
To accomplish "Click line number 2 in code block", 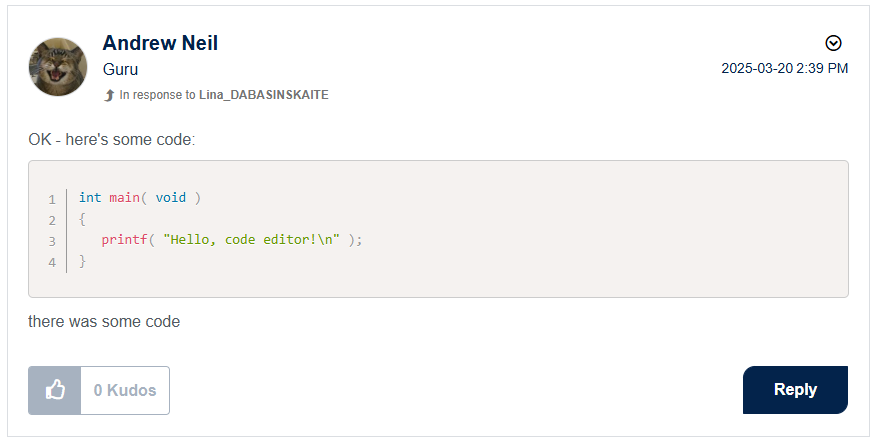I will pyautogui.click(x=52, y=220).
